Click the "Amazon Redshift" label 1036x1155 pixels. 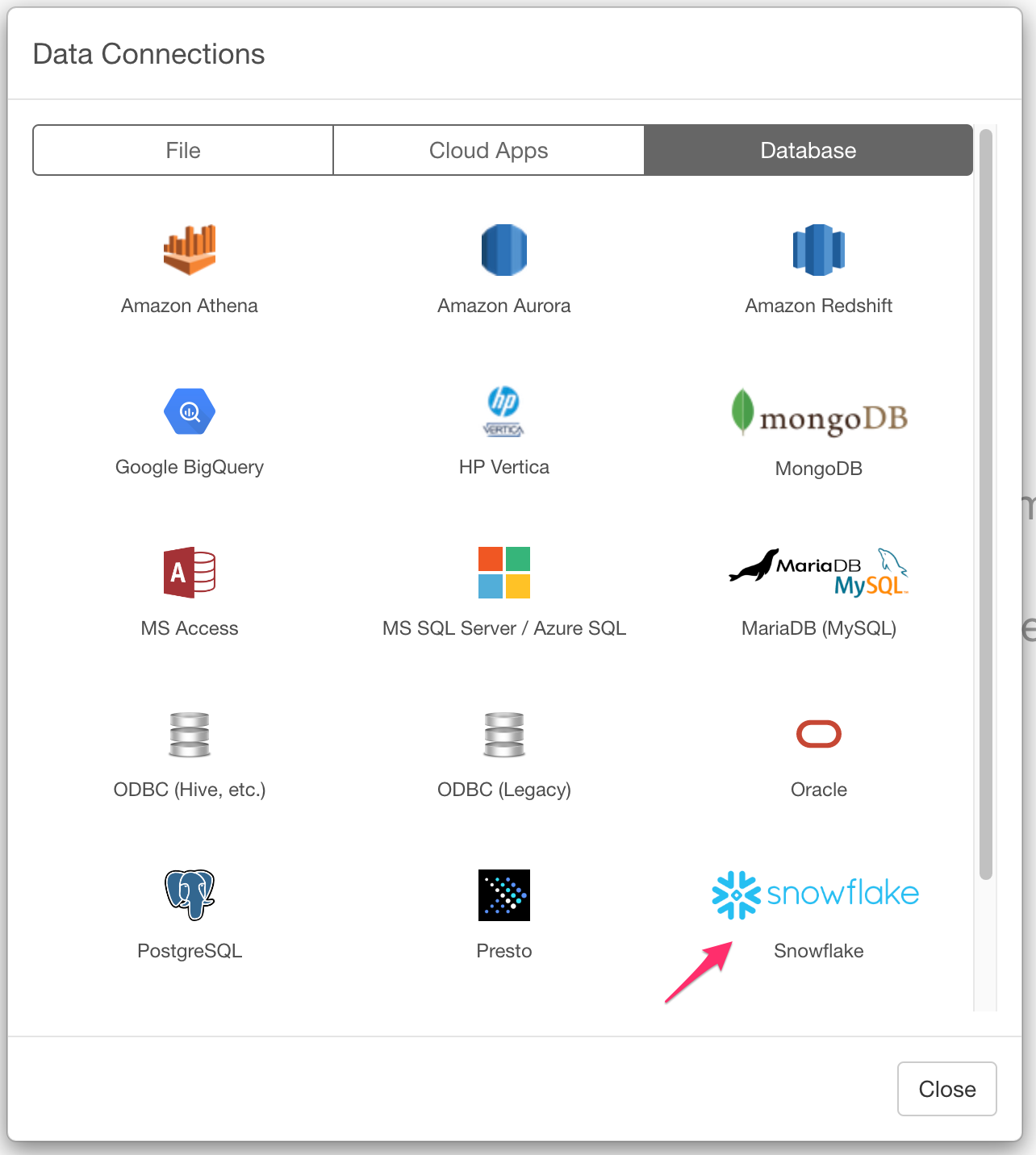pyautogui.click(x=819, y=306)
